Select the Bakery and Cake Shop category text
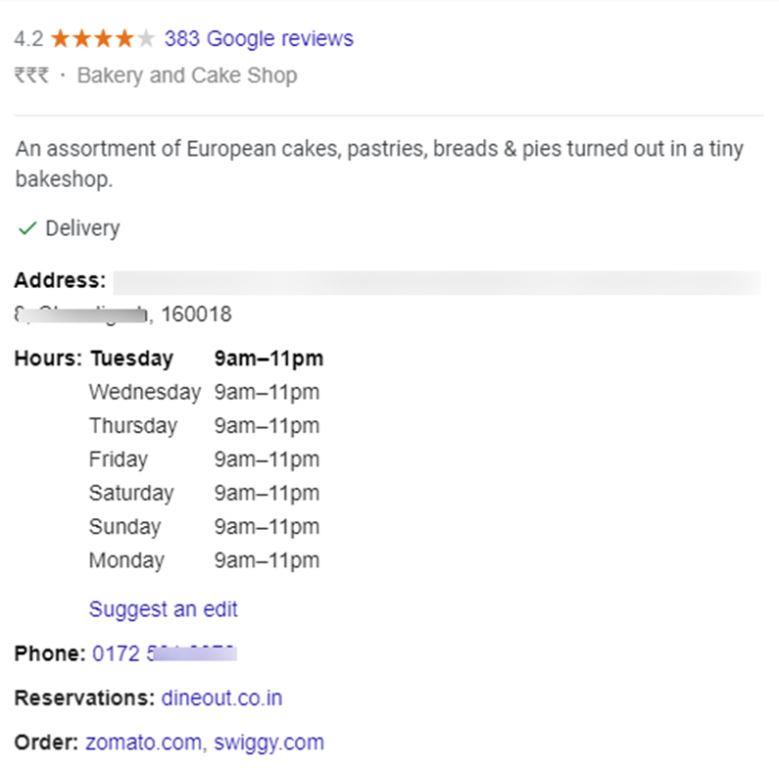Screen dimensions: 779x768 click(187, 75)
